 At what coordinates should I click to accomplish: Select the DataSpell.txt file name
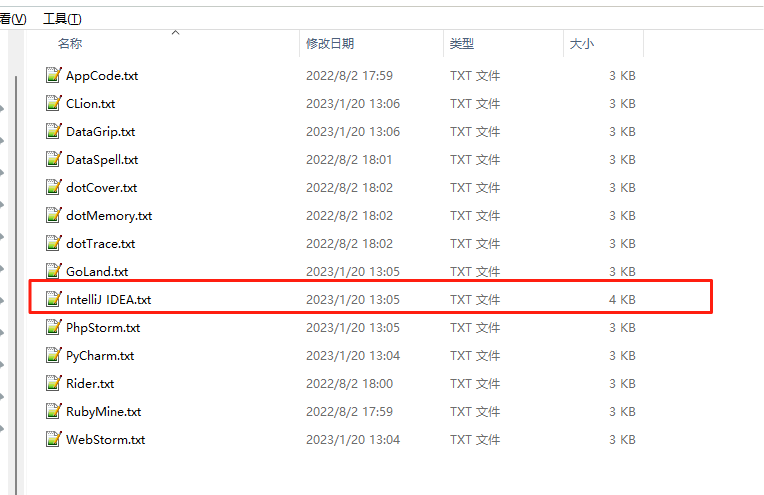tap(102, 160)
